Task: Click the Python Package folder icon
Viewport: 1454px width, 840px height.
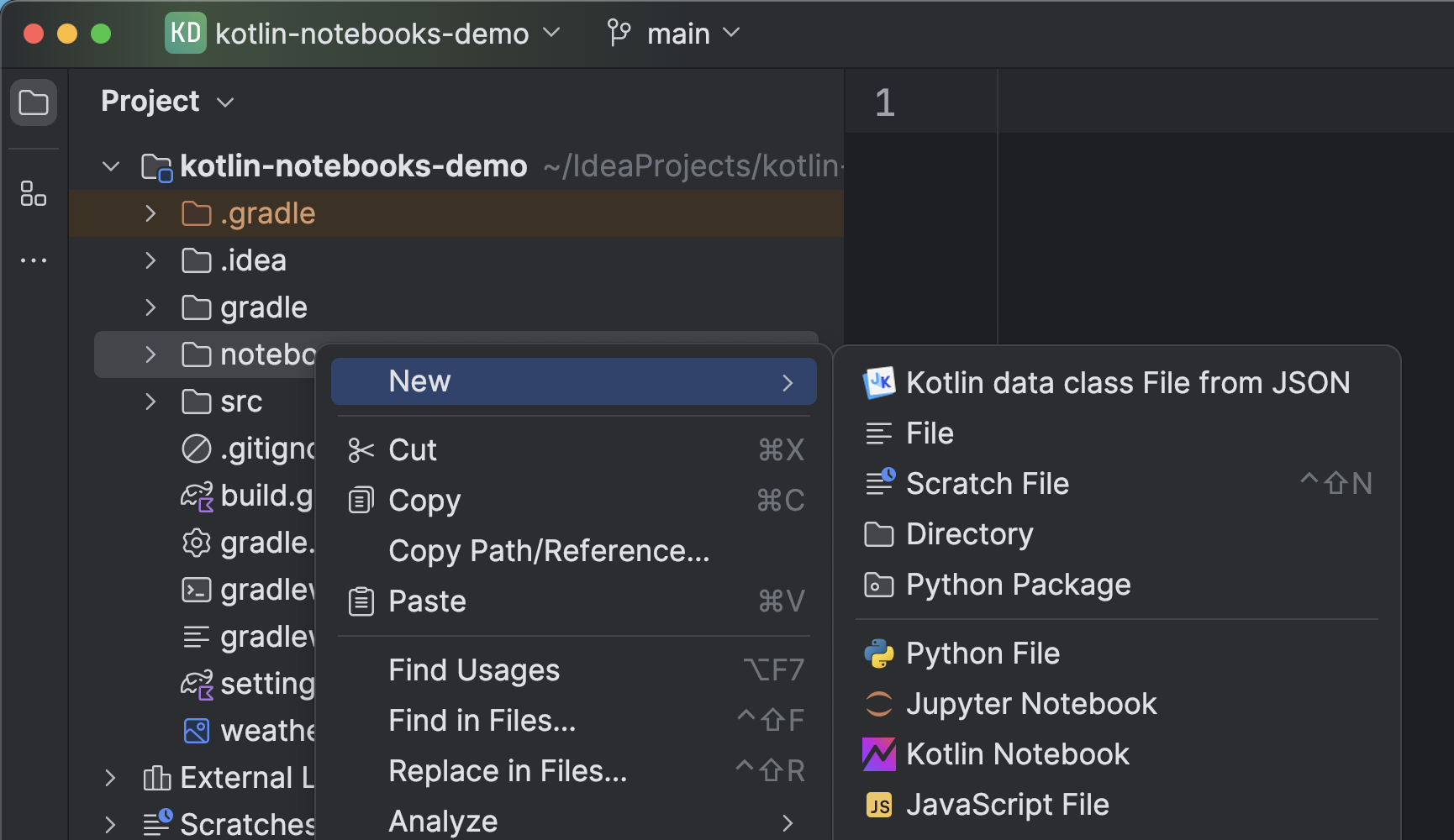Action: [x=879, y=585]
